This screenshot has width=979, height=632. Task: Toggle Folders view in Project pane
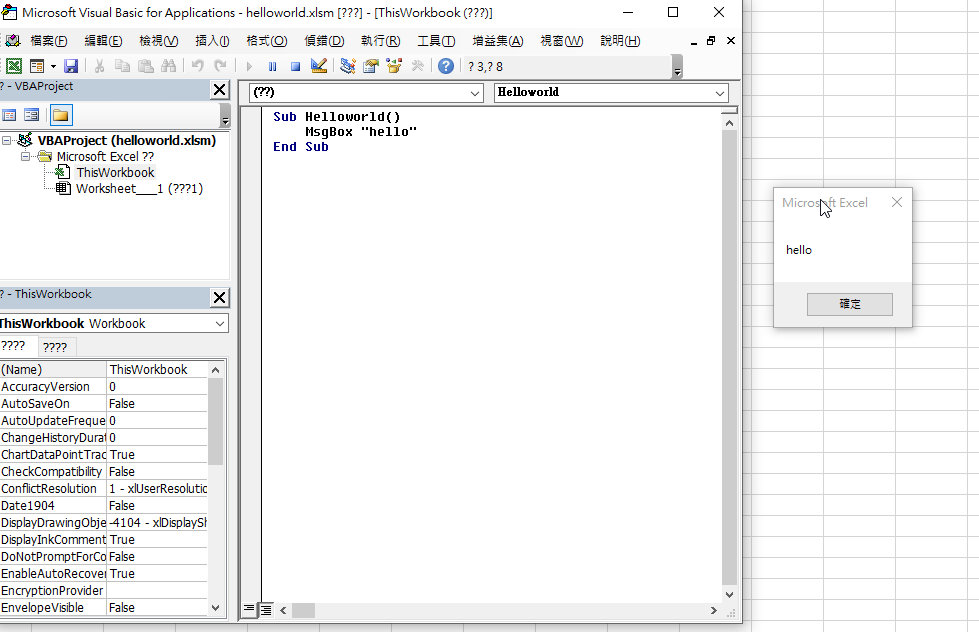coord(61,115)
